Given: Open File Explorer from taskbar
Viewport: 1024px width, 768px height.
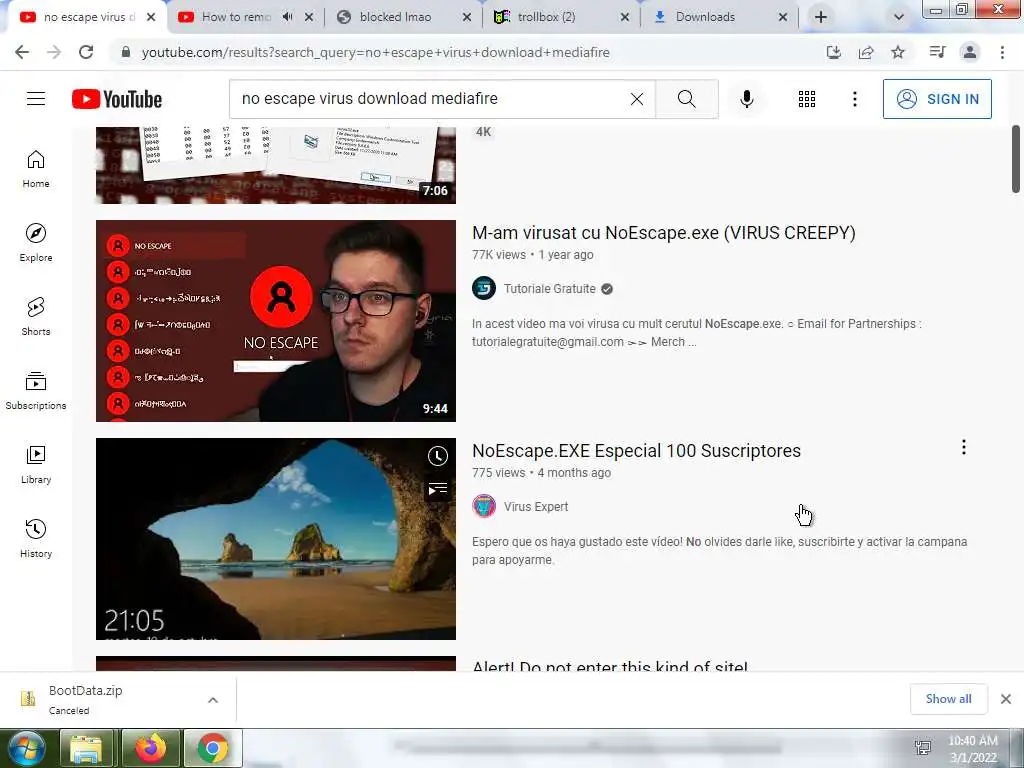Looking at the screenshot, I should [x=86, y=748].
